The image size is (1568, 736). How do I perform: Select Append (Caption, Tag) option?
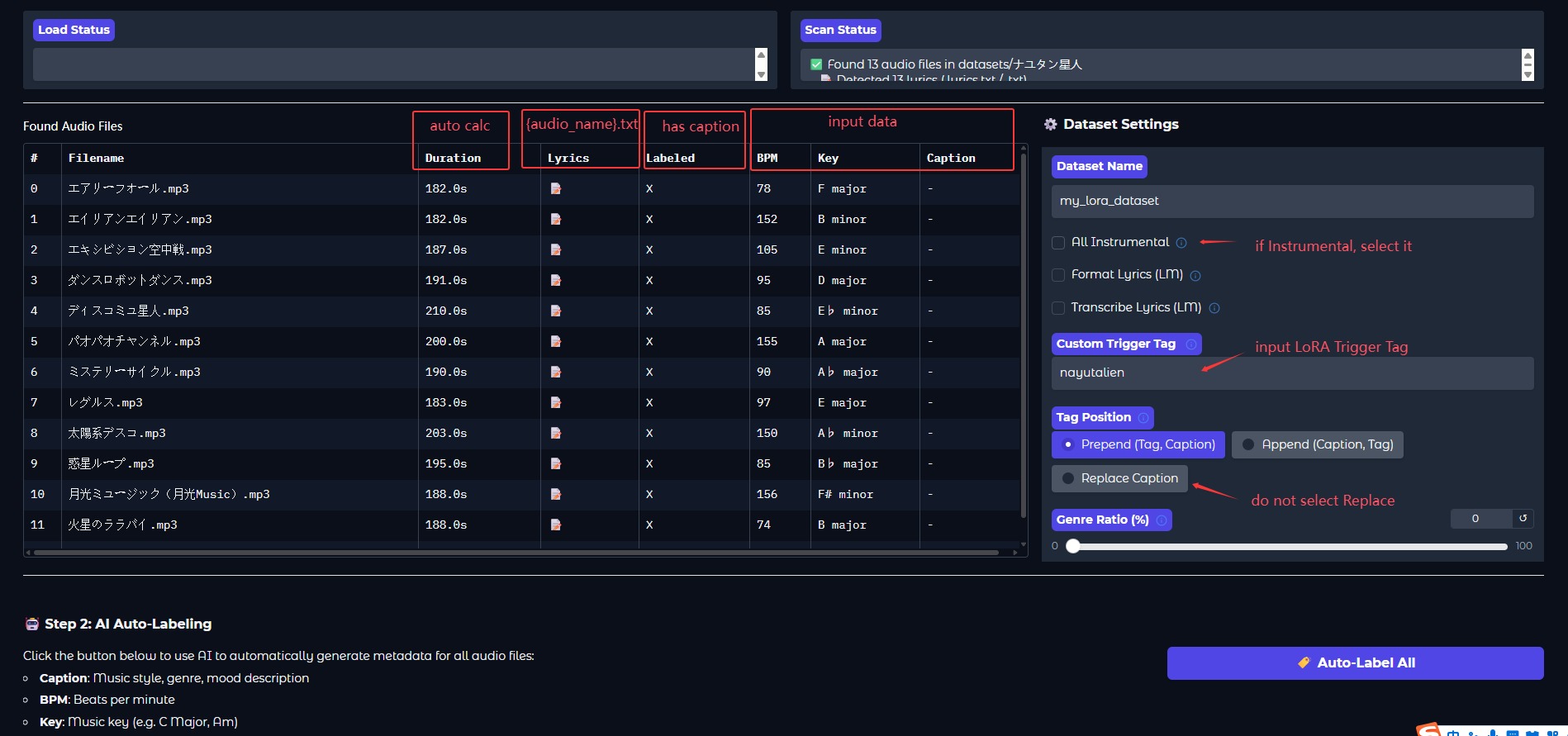coord(1318,444)
